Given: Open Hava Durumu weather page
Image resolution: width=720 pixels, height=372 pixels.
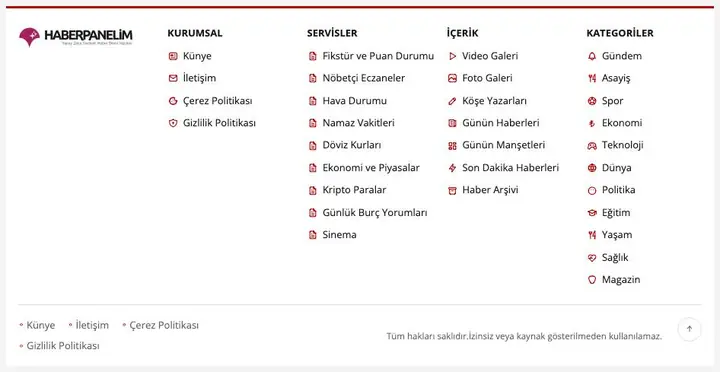Looking at the screenshot, I should point(354,101).
